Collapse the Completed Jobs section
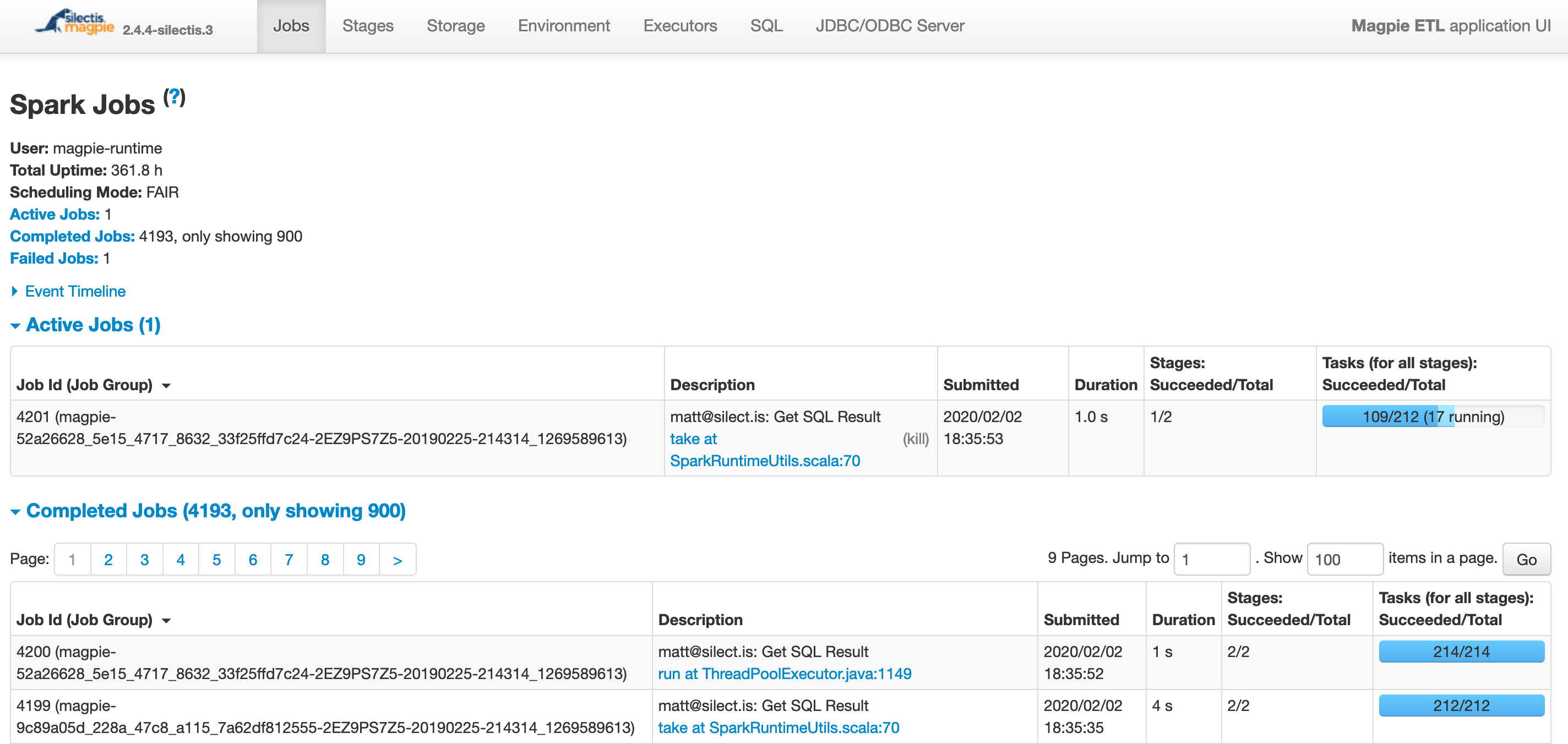Screen dimensions: 1568x744 coord(215,511)
